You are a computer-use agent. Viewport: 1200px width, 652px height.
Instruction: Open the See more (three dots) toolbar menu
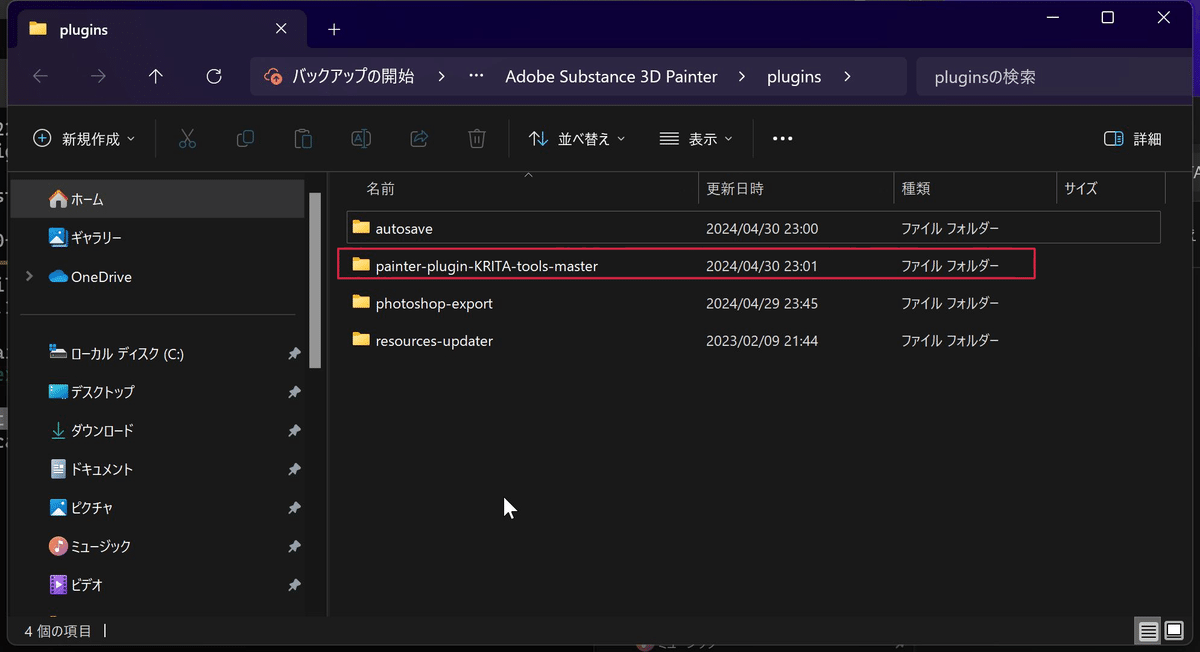coord(783,139)
